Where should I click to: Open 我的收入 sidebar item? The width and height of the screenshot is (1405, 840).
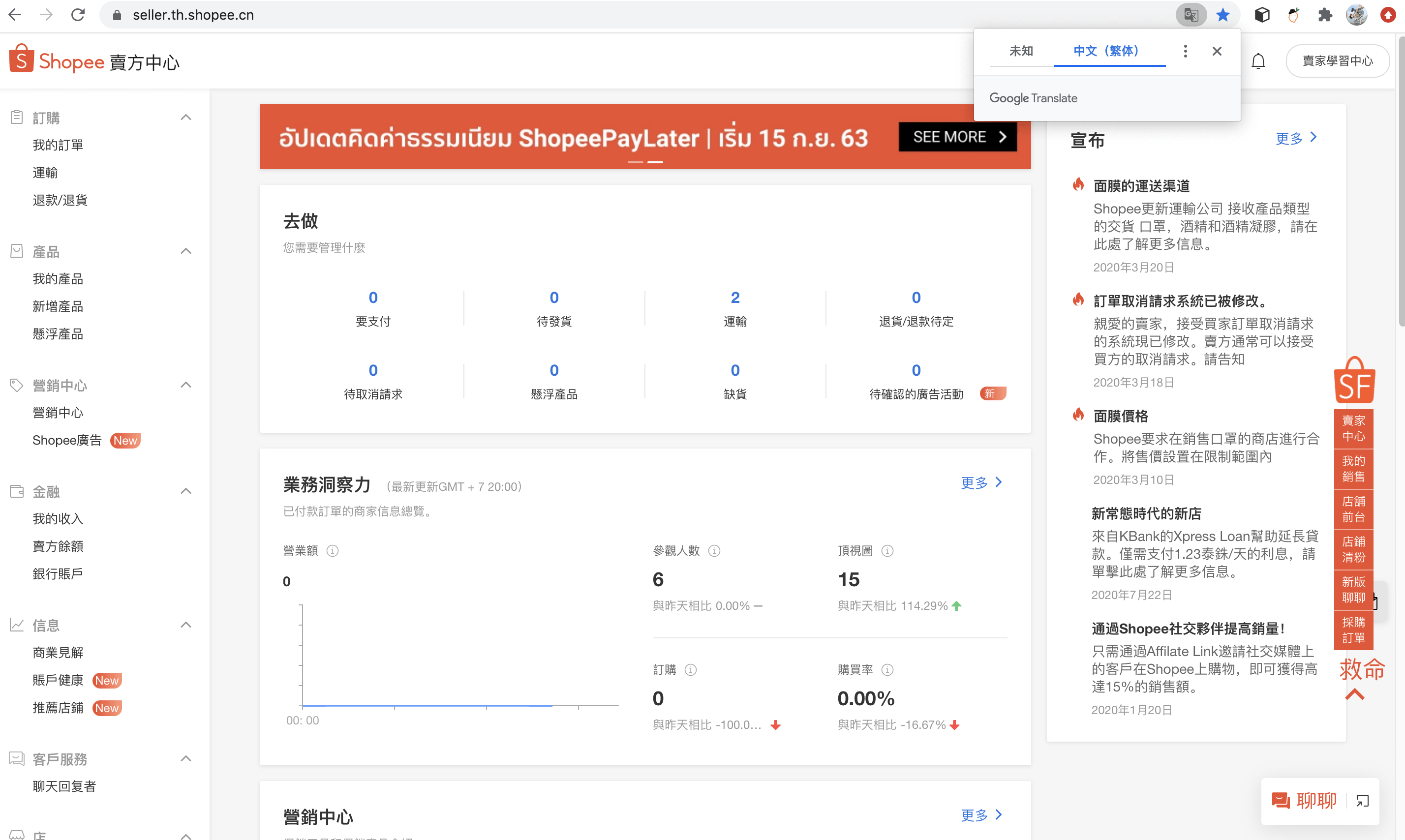58,518
